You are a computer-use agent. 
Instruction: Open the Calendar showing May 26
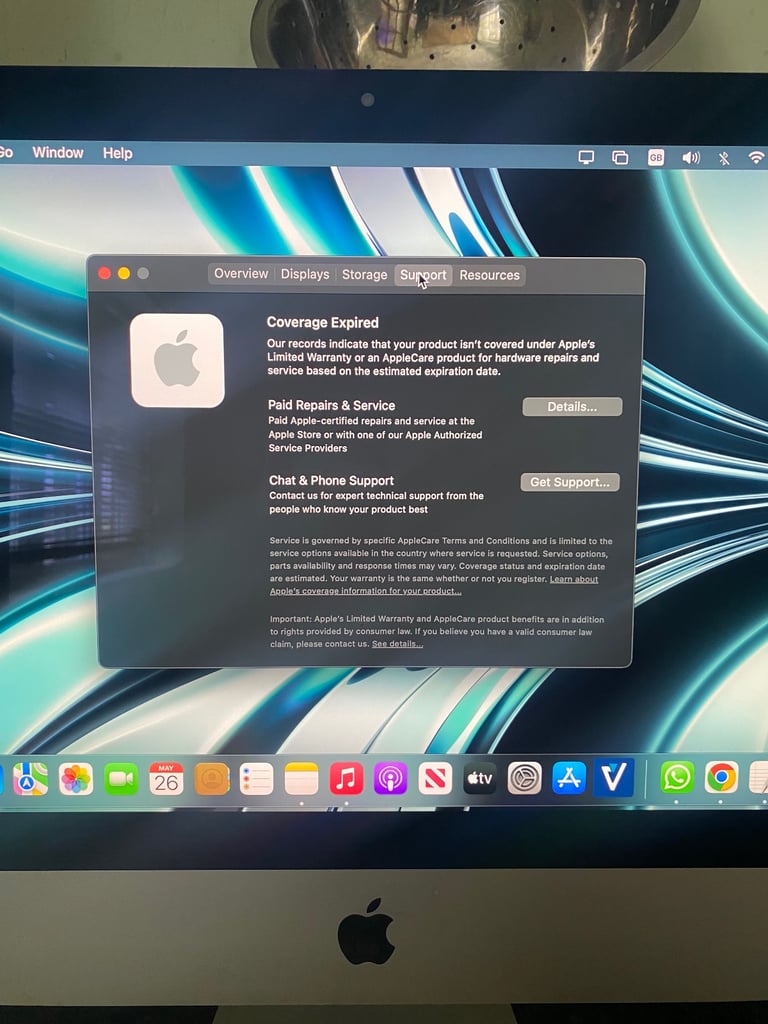(166, 779)
